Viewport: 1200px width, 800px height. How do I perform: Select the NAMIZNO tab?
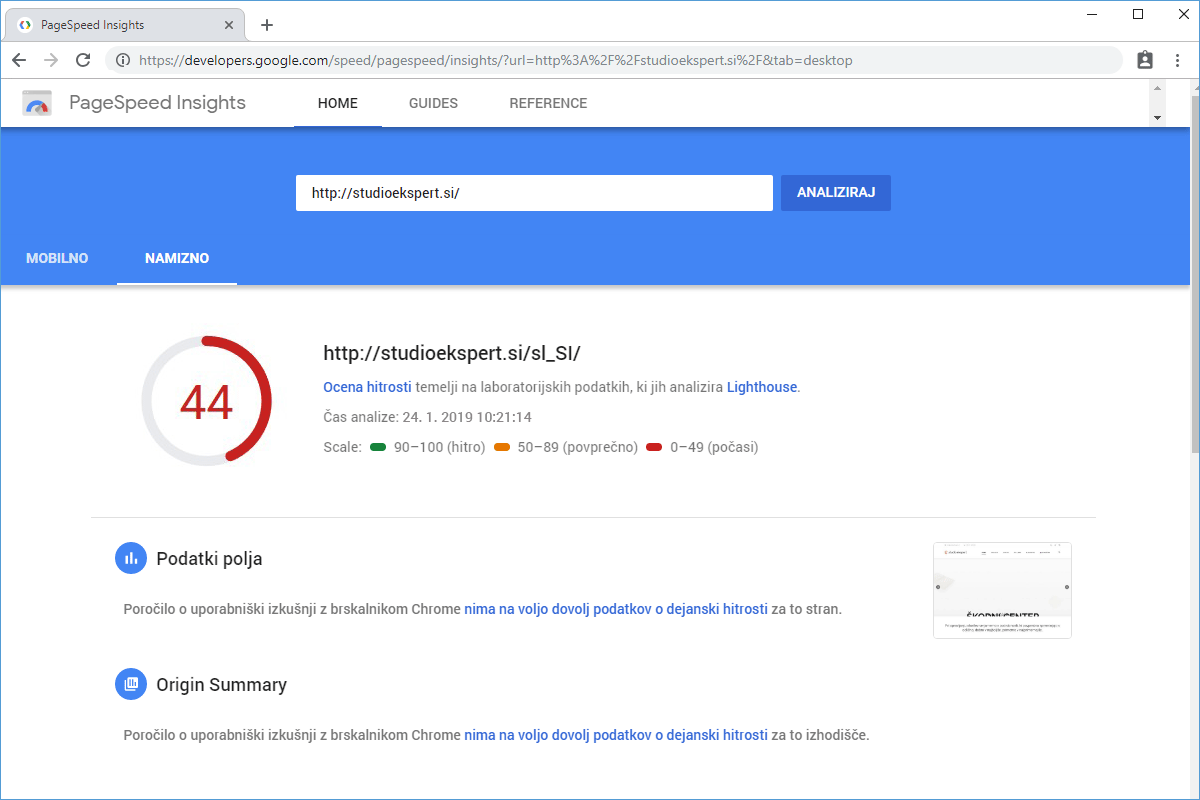(x=177, y=258)
